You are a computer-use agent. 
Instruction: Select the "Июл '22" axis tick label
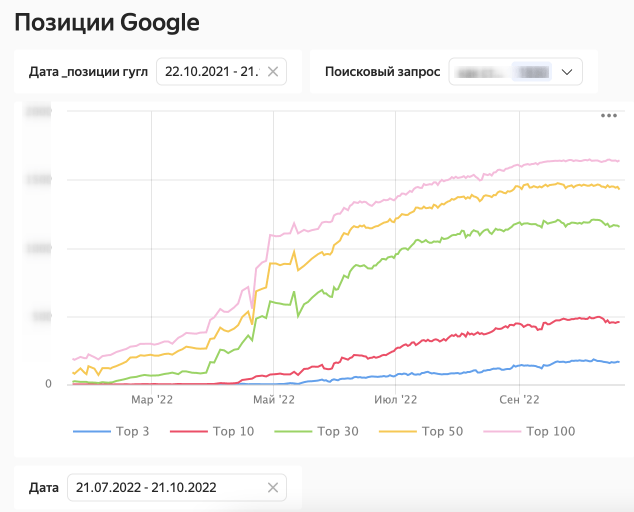[x=396, y=399]
